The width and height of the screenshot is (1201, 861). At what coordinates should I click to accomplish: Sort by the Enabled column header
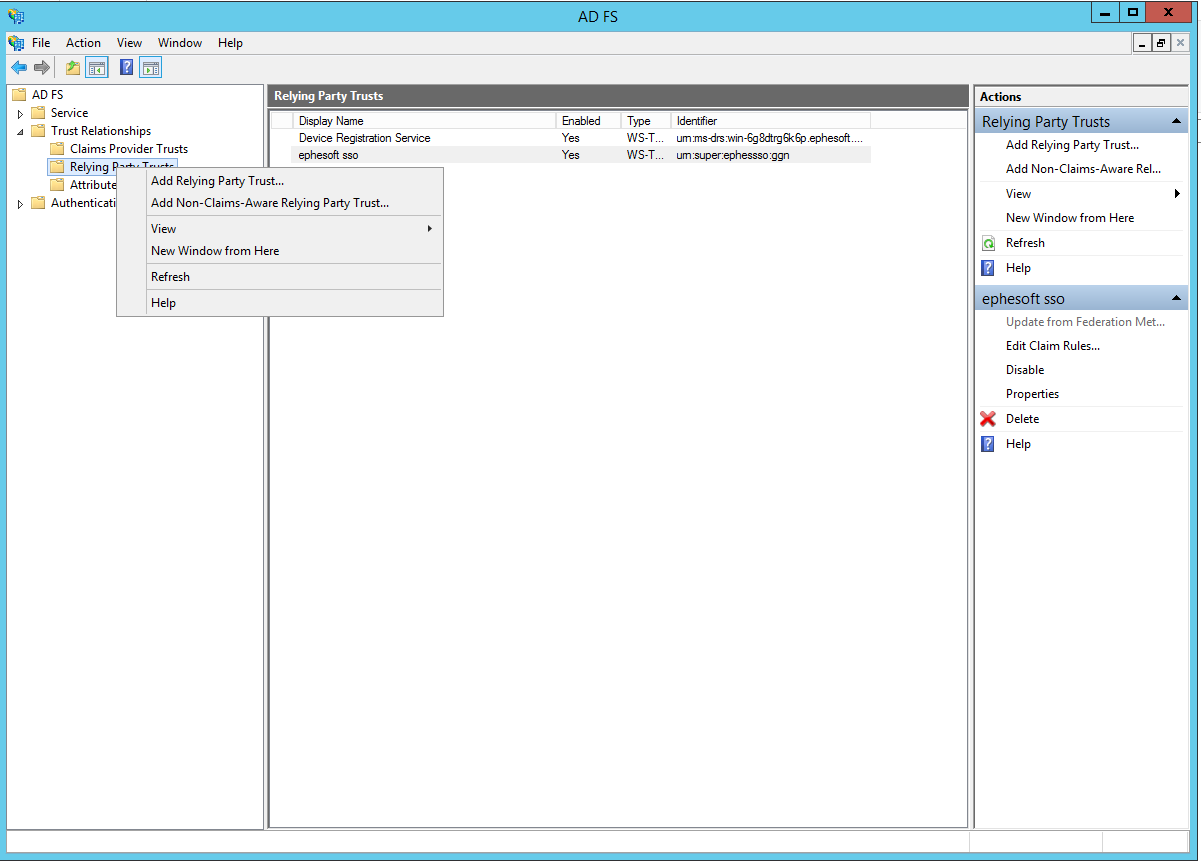click(588, 121)
